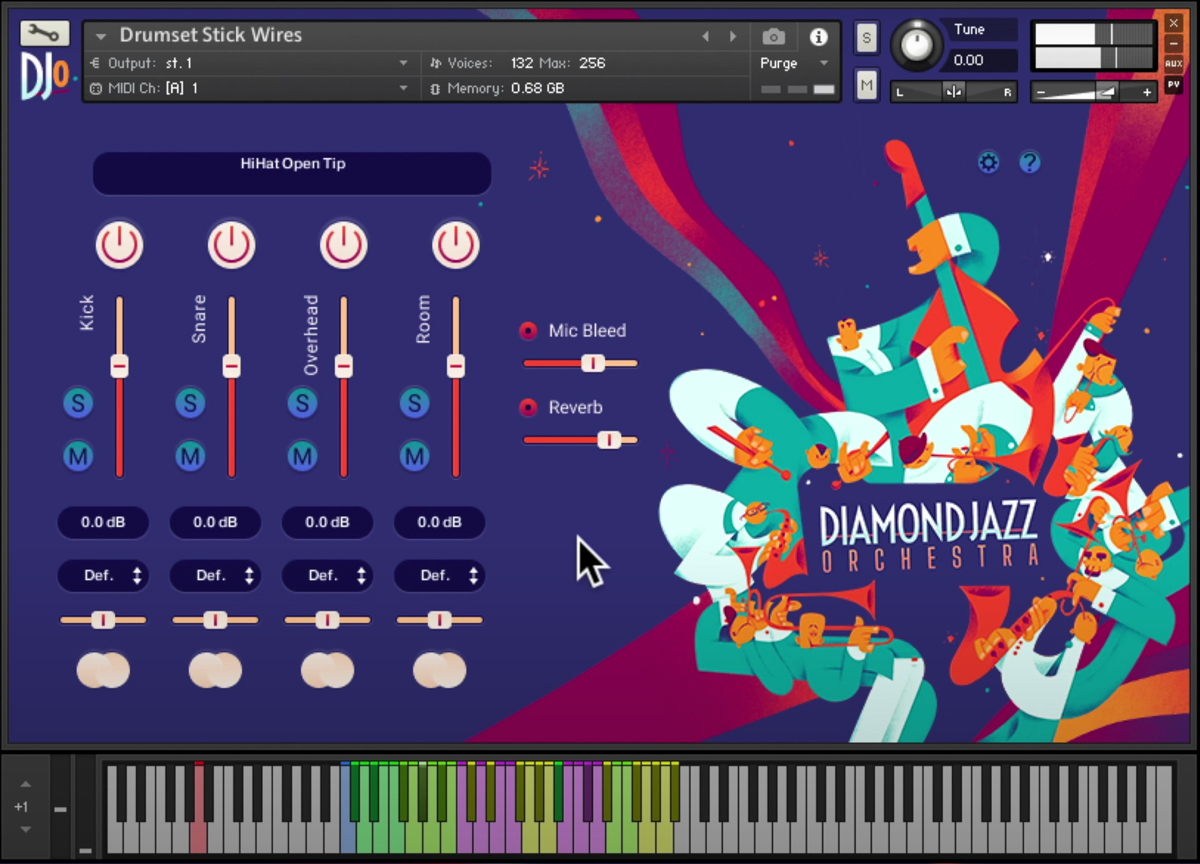The height and width of the screenshot is (864, 1200).
Task: Open the MIDI Ch dropdown
Action: click(x=250, y=88)
